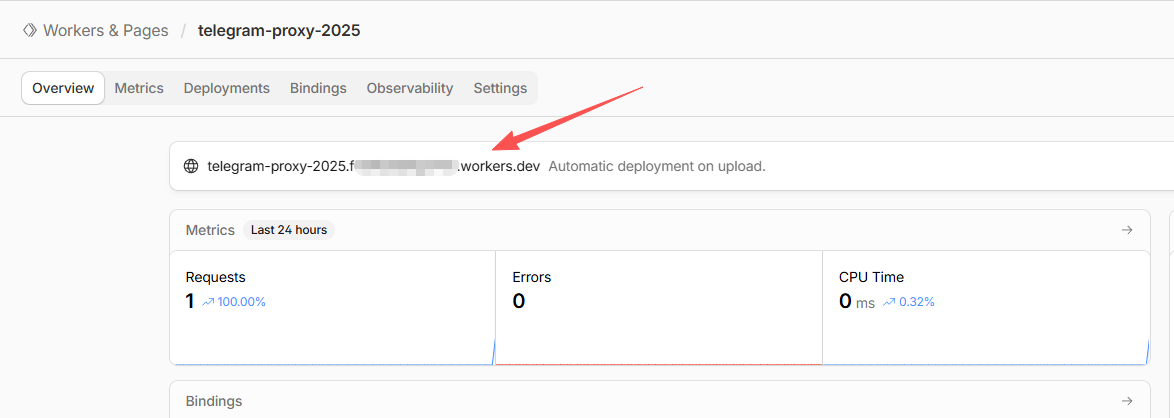Image resolution: width=1174 pixels, height=418 pixels.
Task: Click the globe icon beside the workers.dev domain
Action: pos(191,166)
